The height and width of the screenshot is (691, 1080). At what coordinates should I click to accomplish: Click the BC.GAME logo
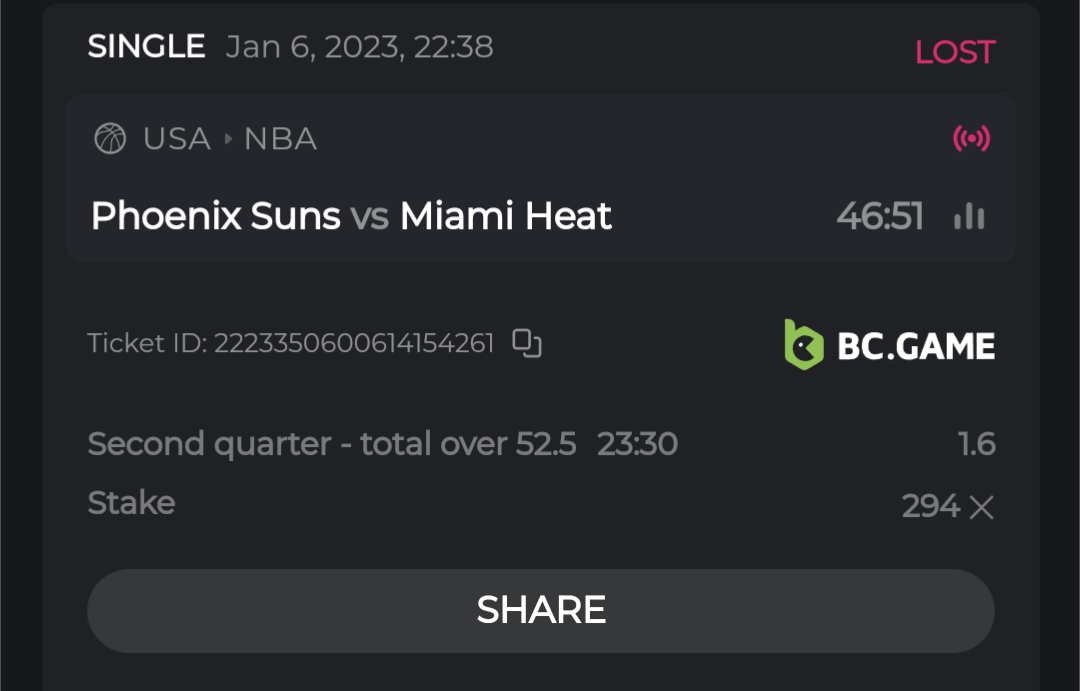click(889, 345)
